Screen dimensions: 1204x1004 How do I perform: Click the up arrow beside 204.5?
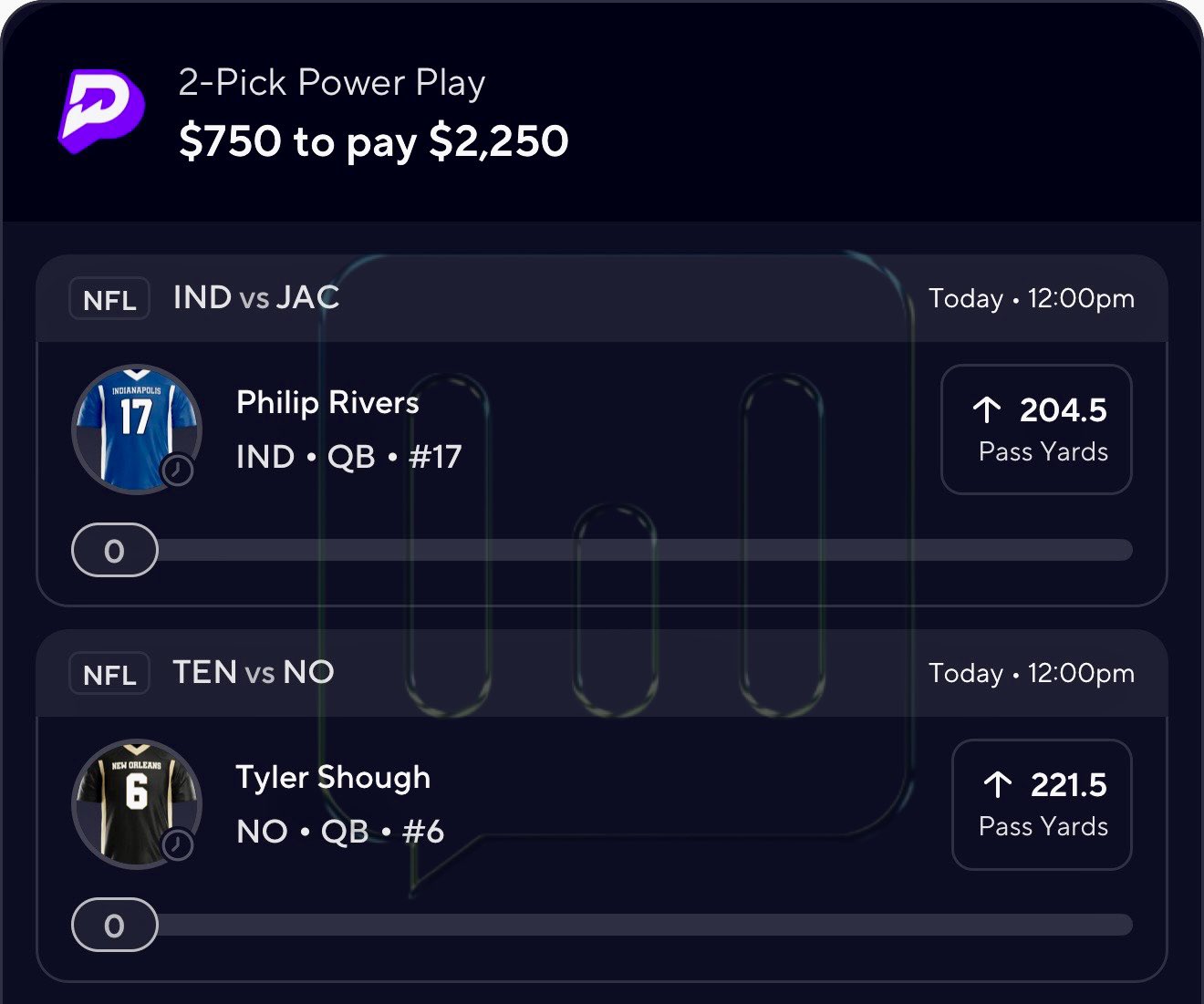(987, 409)
